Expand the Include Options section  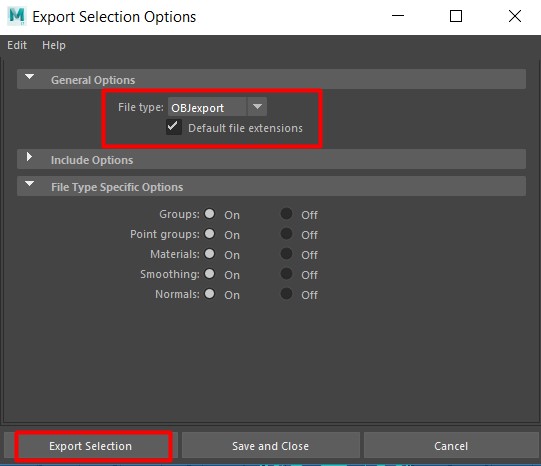30,157
